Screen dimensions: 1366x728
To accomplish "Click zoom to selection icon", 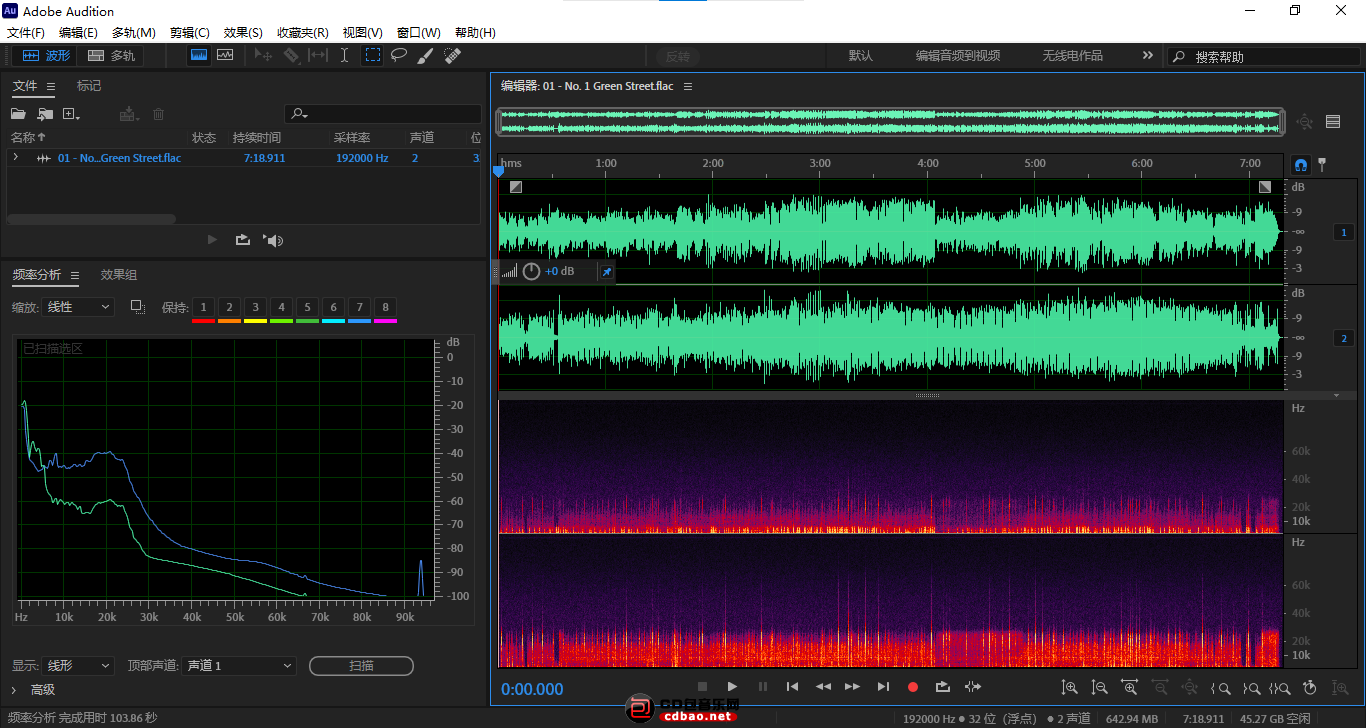I will 1280,688.
